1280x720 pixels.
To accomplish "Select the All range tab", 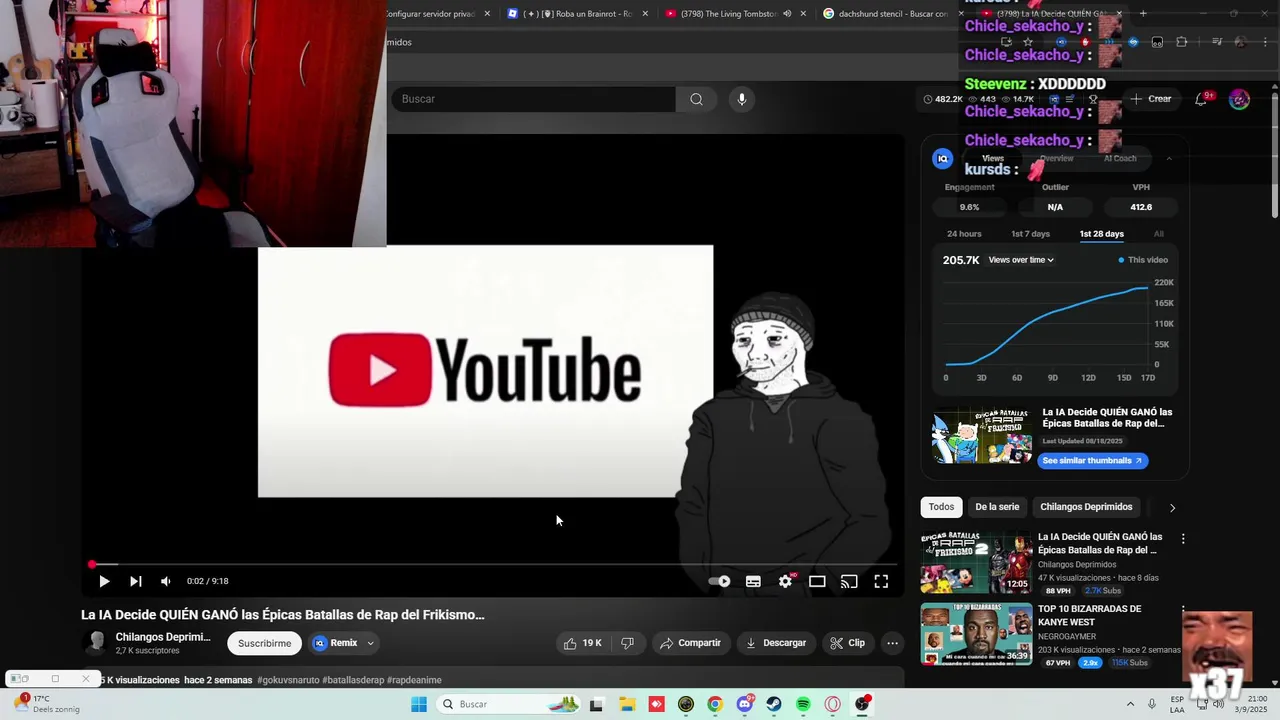I will point(1159,234).
